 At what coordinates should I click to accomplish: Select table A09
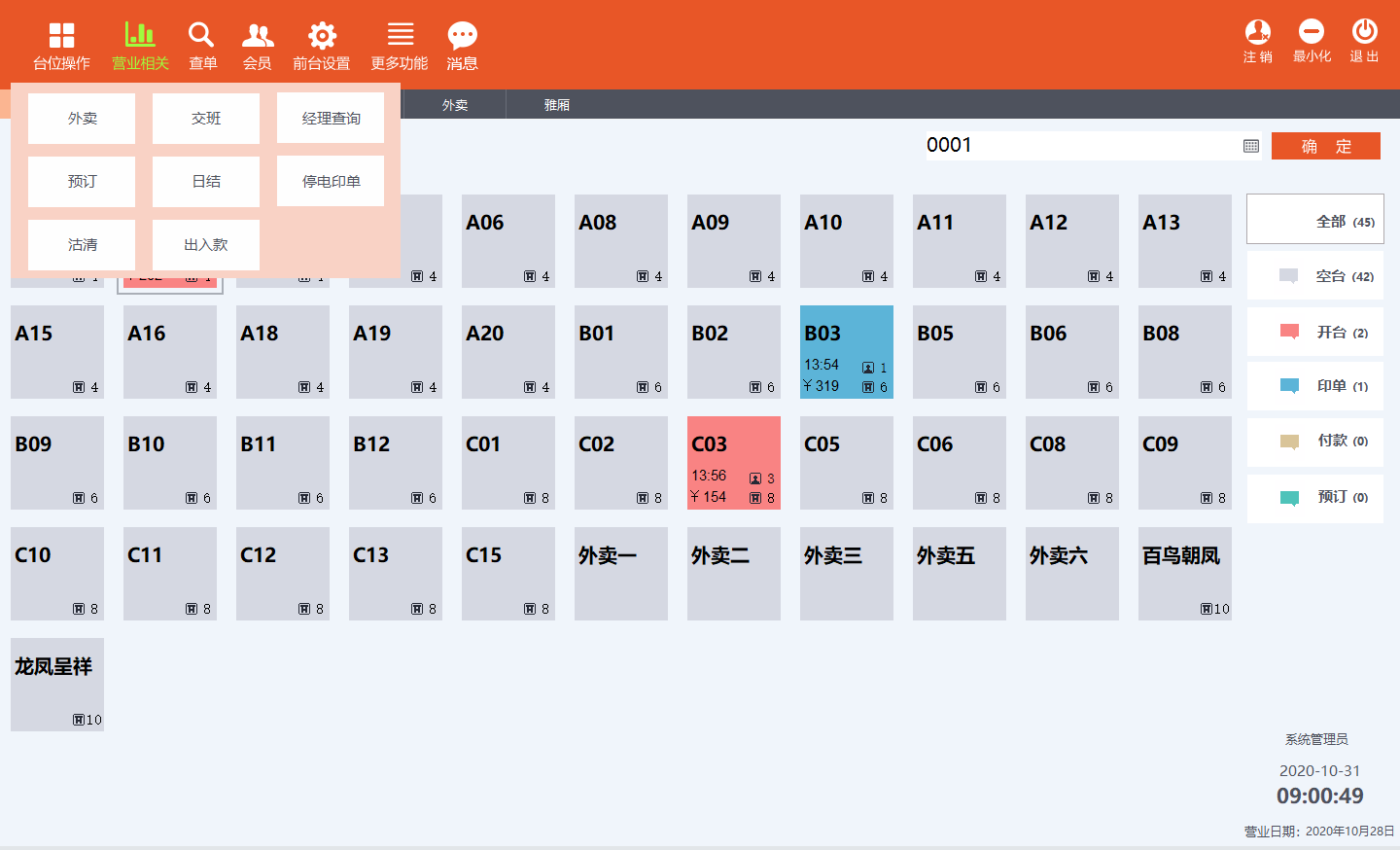[x=734, y=241]
